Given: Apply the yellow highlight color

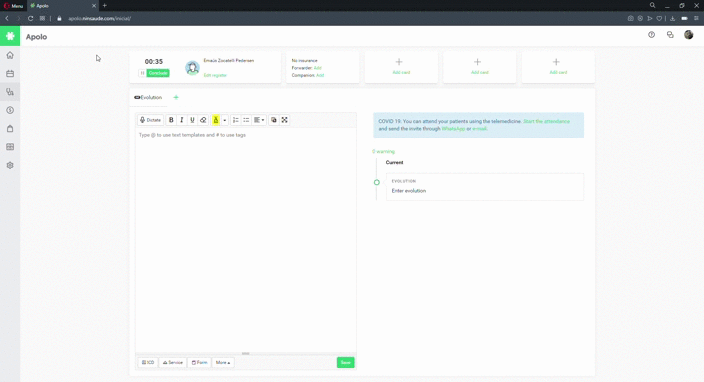Looking at the screenshot, I should tap(216, 120).
